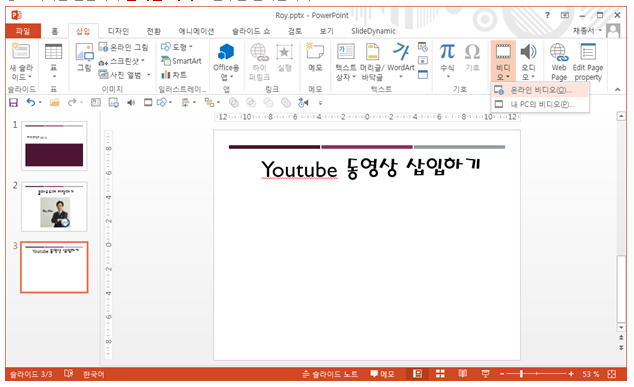Click the Undo arrow icon
634x387 pixels.
click(31, 103)
